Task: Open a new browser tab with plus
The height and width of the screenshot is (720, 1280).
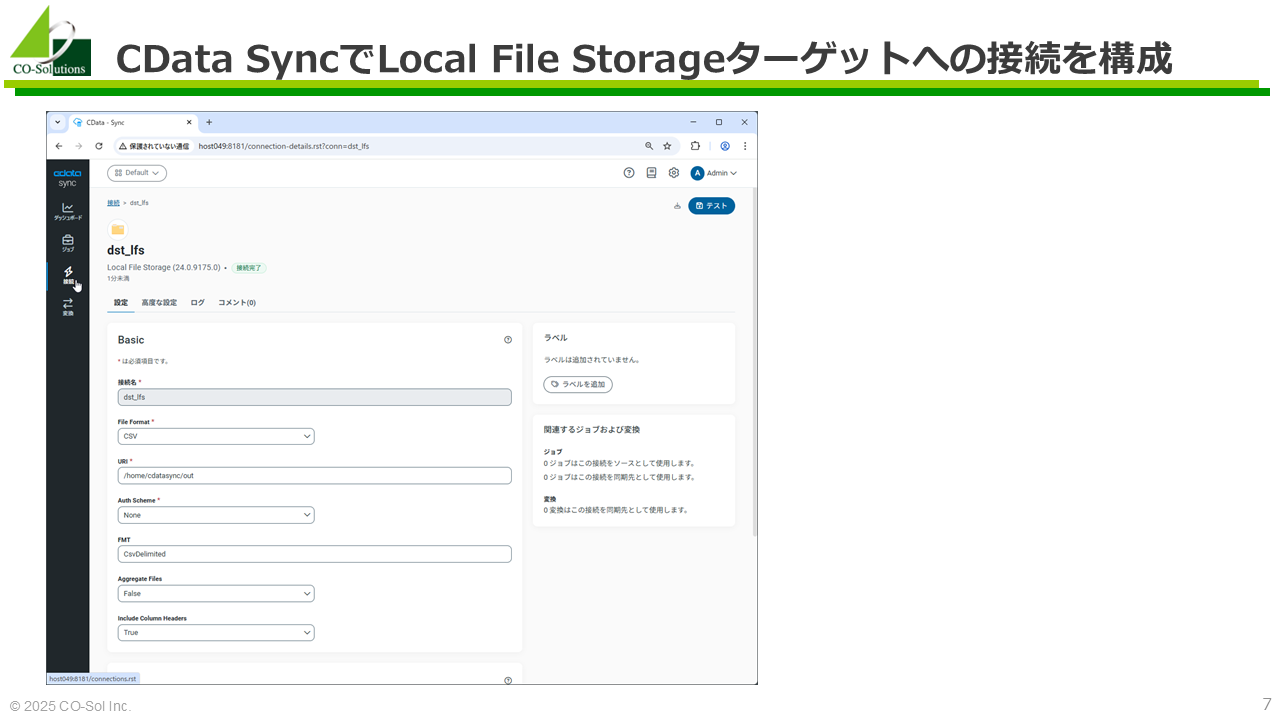Action: tap(209, 122)
